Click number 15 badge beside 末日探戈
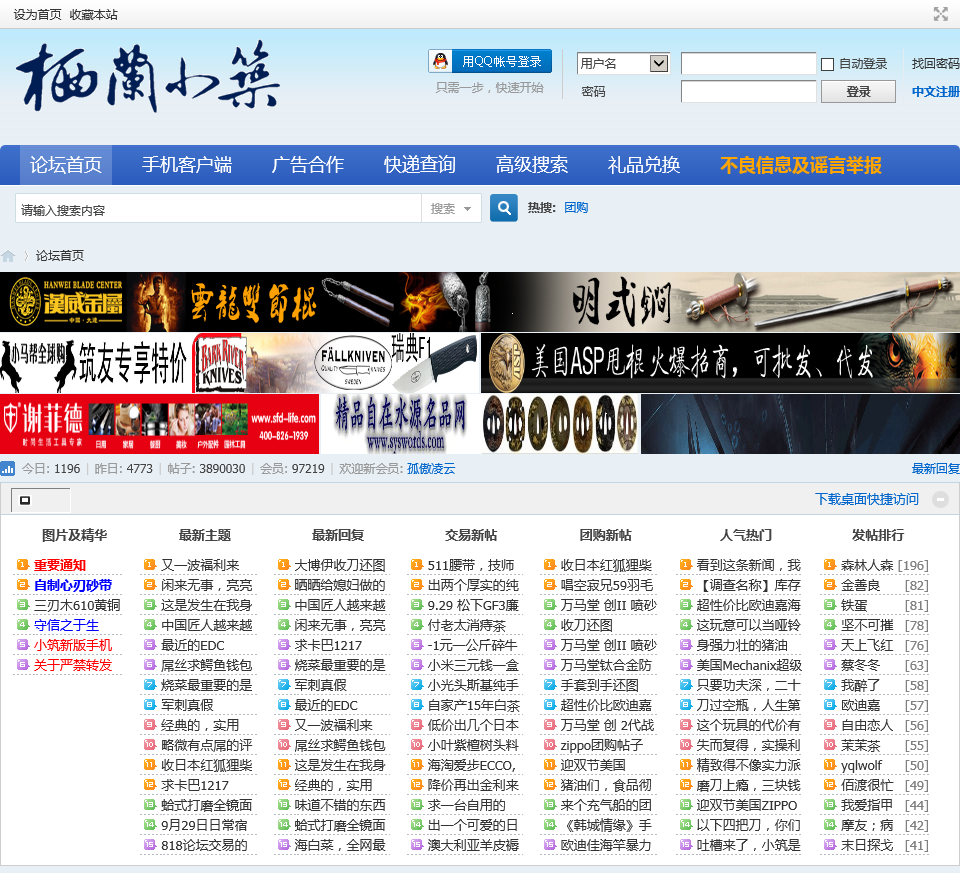The width and height of the screenshot is (960, 873). [830, 845]
